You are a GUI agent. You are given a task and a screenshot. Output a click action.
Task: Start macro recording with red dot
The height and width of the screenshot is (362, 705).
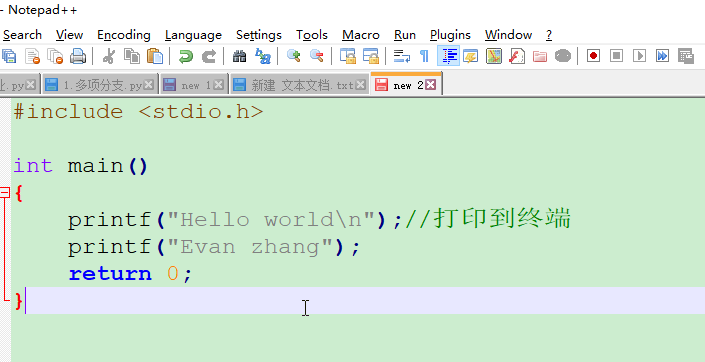pyautogui.click(x=593, y=56)
